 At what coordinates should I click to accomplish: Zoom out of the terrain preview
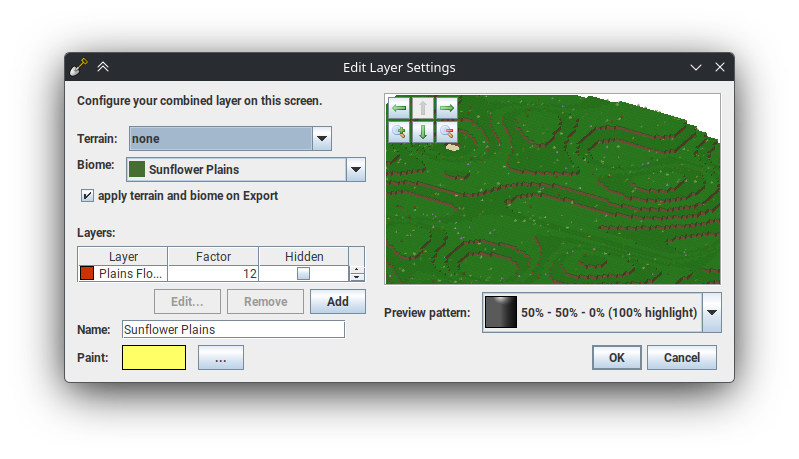447,132
